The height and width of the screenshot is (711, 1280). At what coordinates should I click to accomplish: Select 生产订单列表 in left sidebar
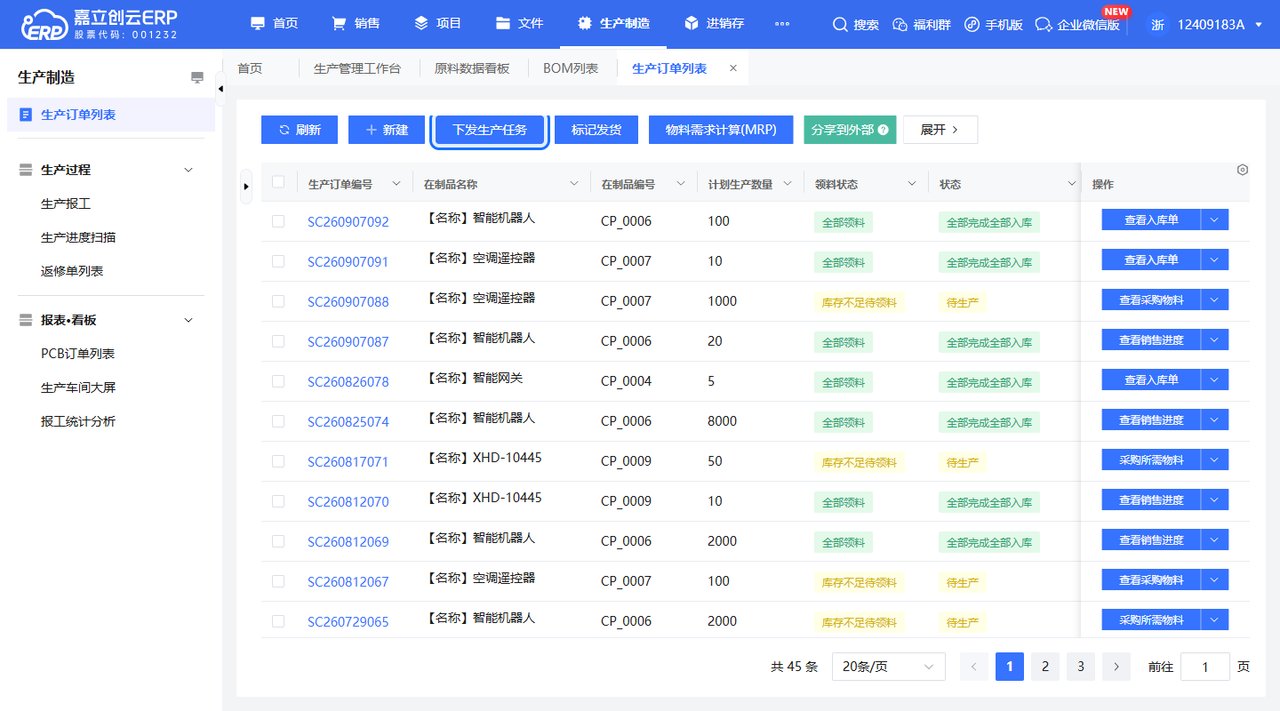(x=111, y=115)
